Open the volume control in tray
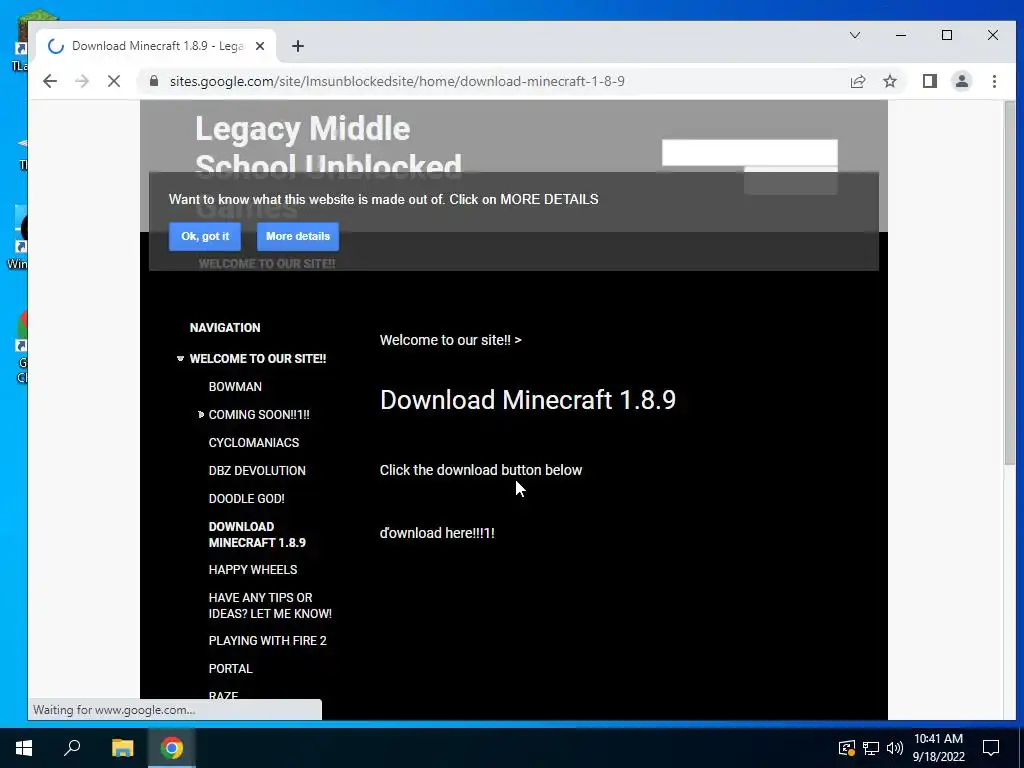 [895, 748]
